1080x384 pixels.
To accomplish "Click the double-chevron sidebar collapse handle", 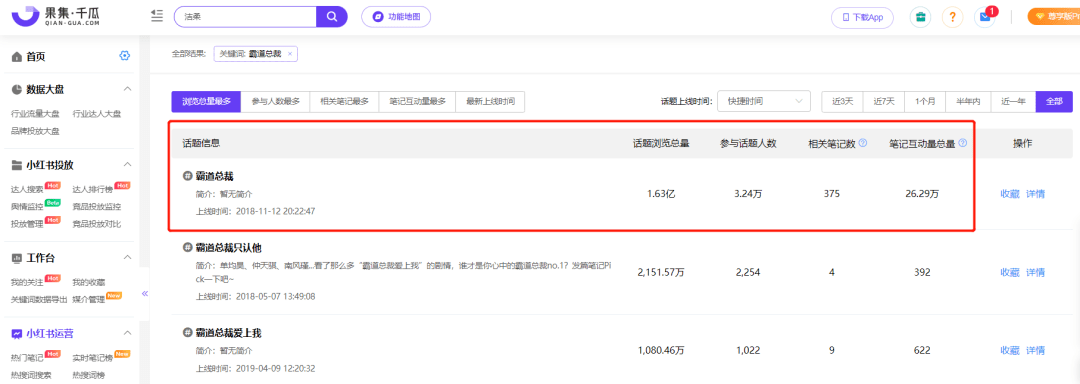I will pyautogui.click(x=145, y=294).
